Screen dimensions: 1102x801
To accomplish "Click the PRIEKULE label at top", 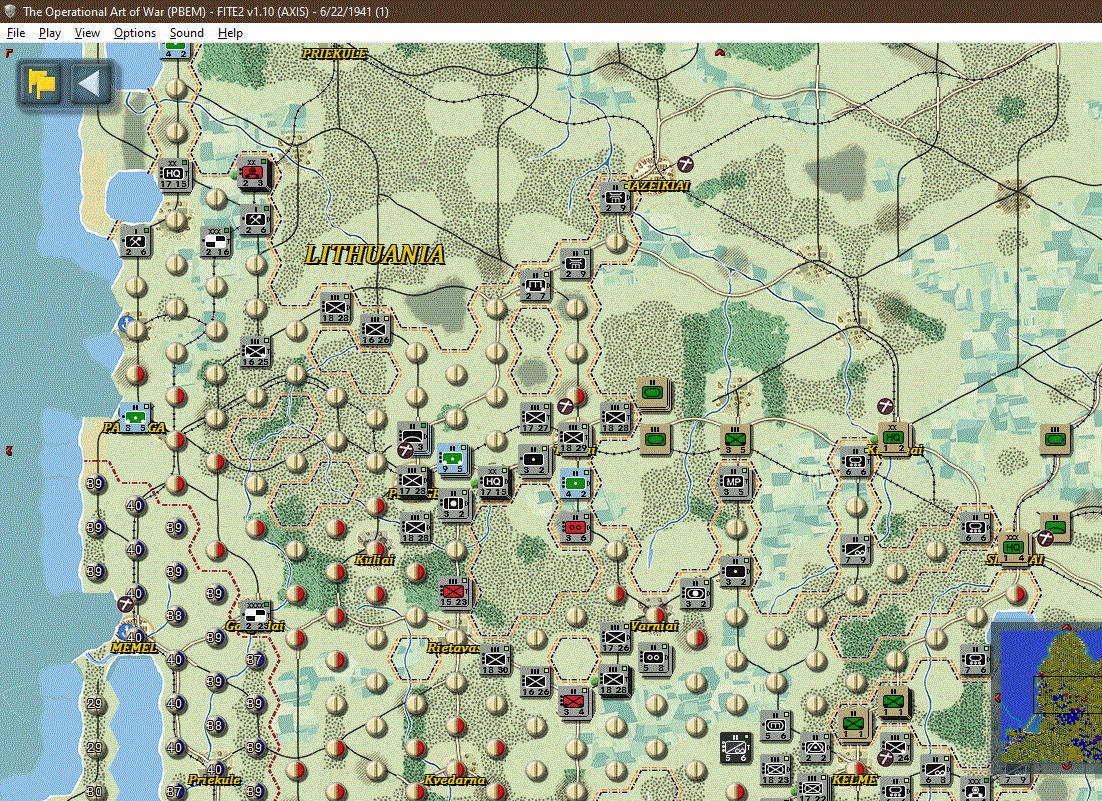I will pyautogui.click(x=335, y=53).
